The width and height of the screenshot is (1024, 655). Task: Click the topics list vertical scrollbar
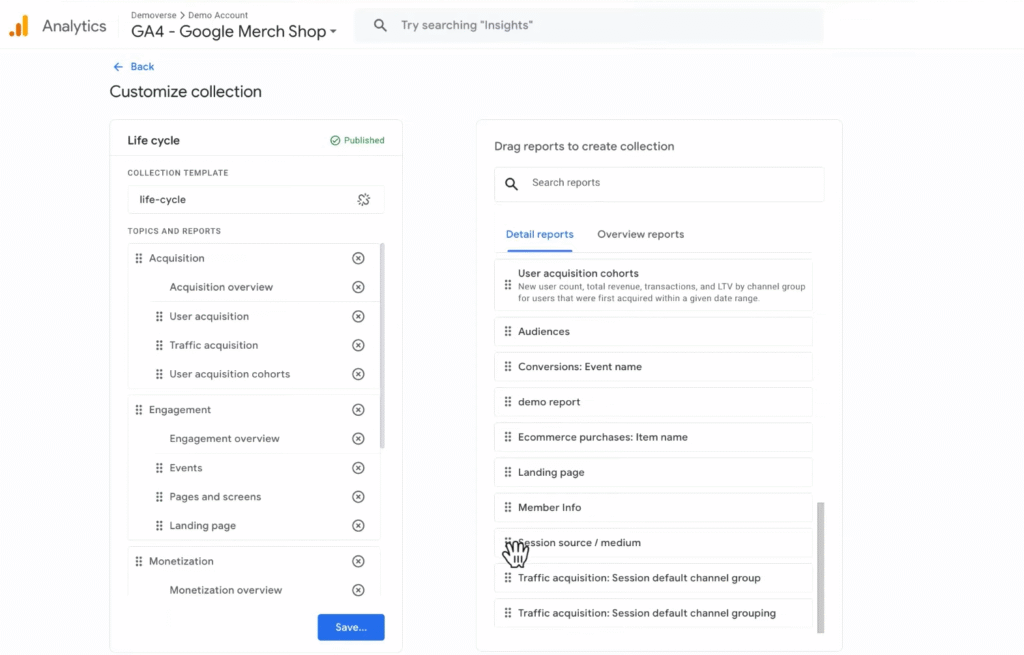point(382,346)
